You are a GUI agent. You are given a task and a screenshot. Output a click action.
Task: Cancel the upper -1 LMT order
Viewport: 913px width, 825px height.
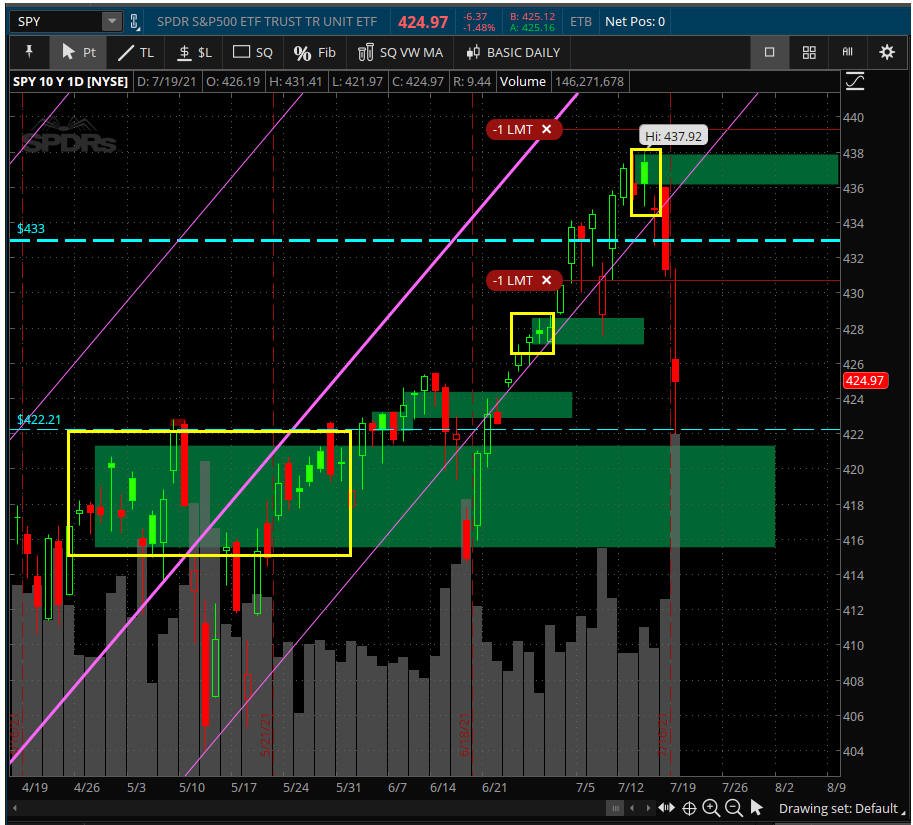tap(546, 129)
